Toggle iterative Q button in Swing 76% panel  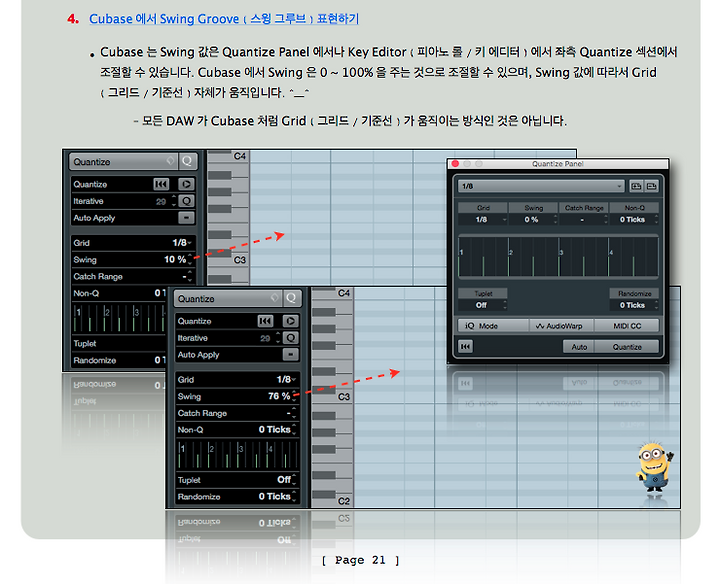tap(291, 338)
